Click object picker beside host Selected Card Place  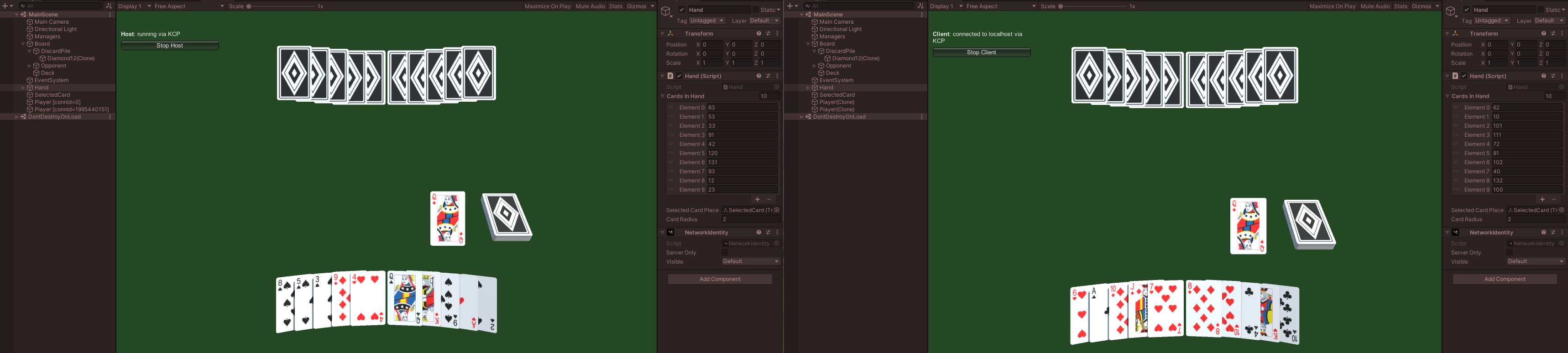click(776, 210)
